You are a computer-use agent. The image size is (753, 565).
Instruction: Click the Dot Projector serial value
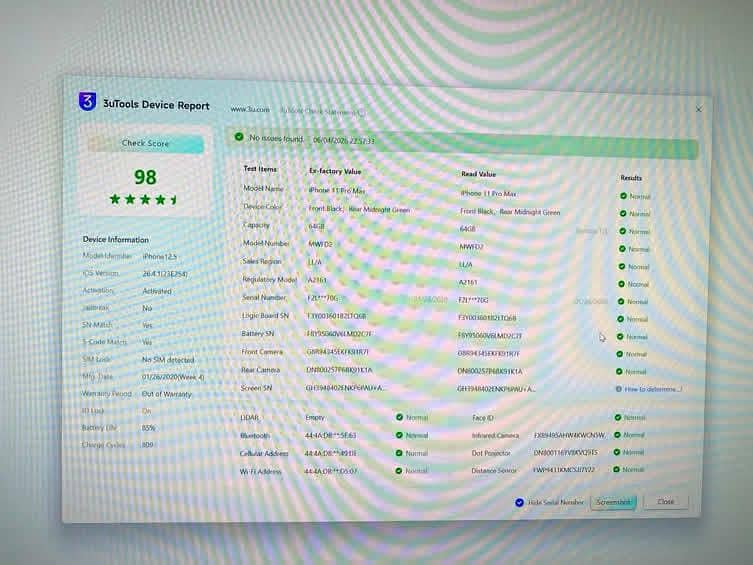(566, 452)
